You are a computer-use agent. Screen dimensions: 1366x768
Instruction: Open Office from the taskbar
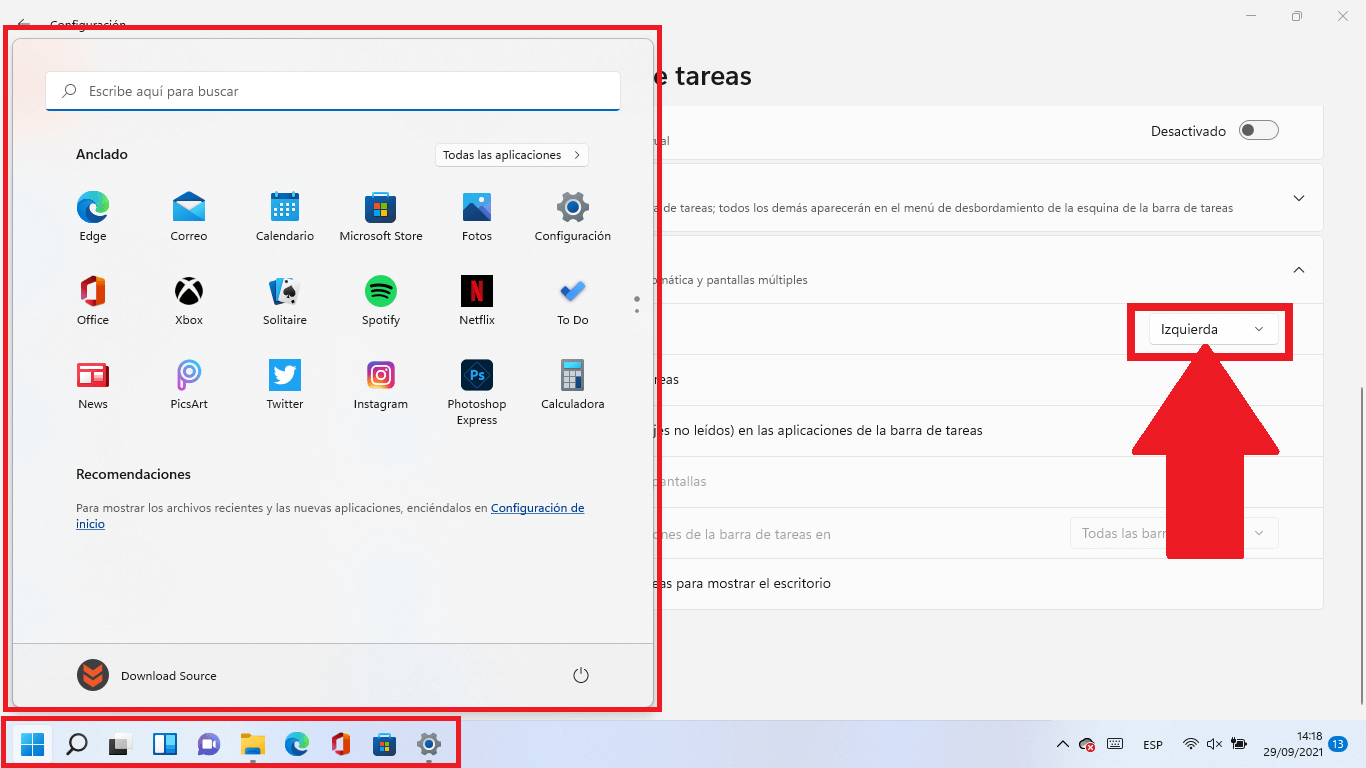pos(341,744)
